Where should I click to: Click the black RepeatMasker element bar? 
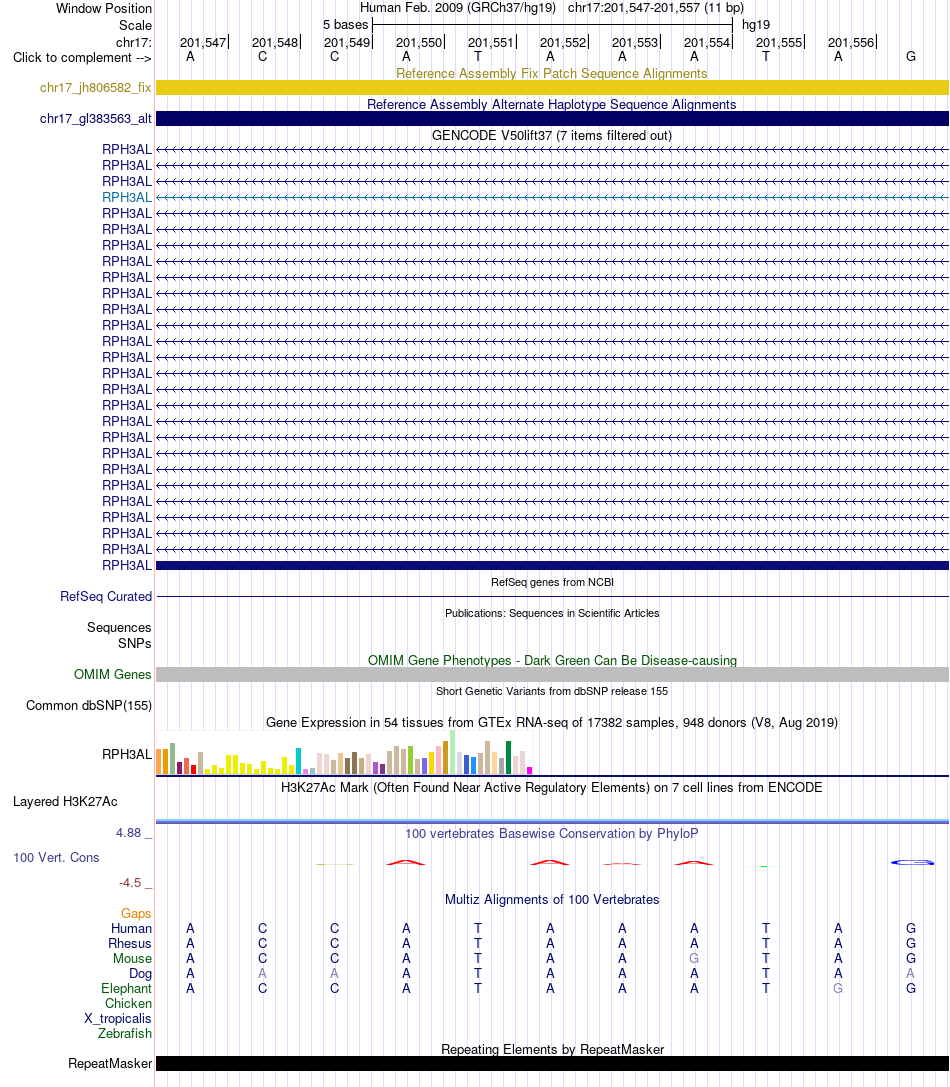click(x=552, y=1063)
